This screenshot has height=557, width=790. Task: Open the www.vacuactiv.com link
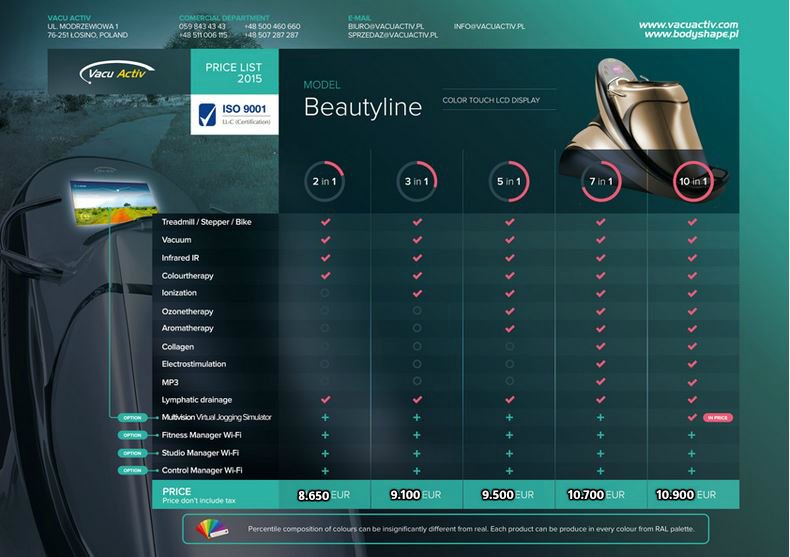(688, 24)
